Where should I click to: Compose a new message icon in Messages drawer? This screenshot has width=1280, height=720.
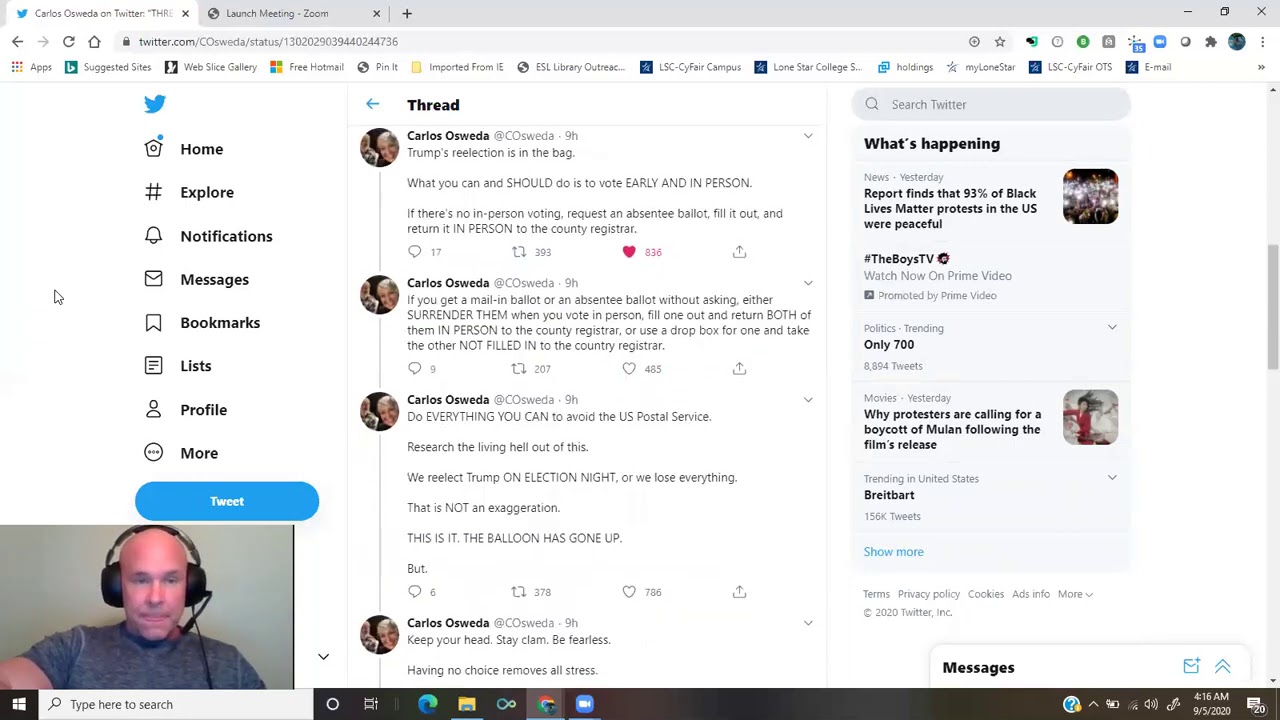click(x=1191, y=667)
